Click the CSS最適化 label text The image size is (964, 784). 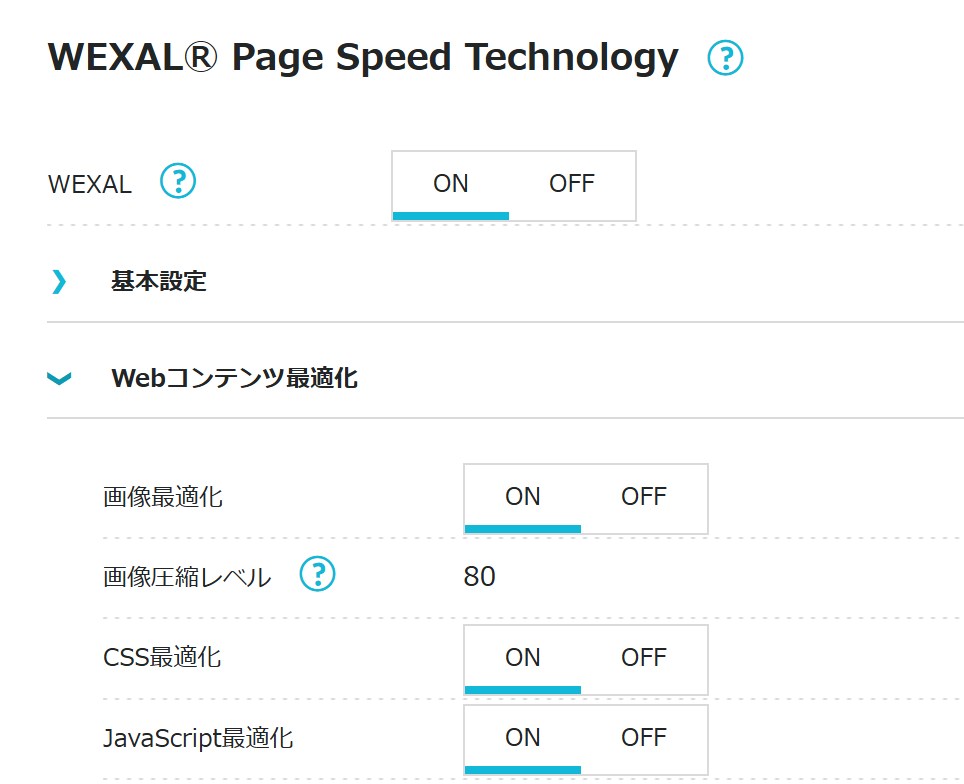pyautogui.click(x=162, y=658)
